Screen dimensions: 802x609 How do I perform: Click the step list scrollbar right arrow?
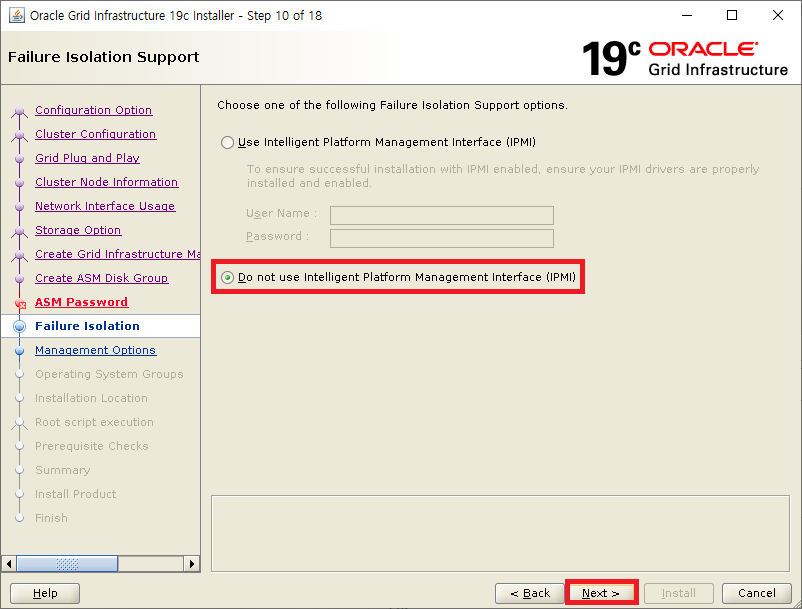[192, 564]
